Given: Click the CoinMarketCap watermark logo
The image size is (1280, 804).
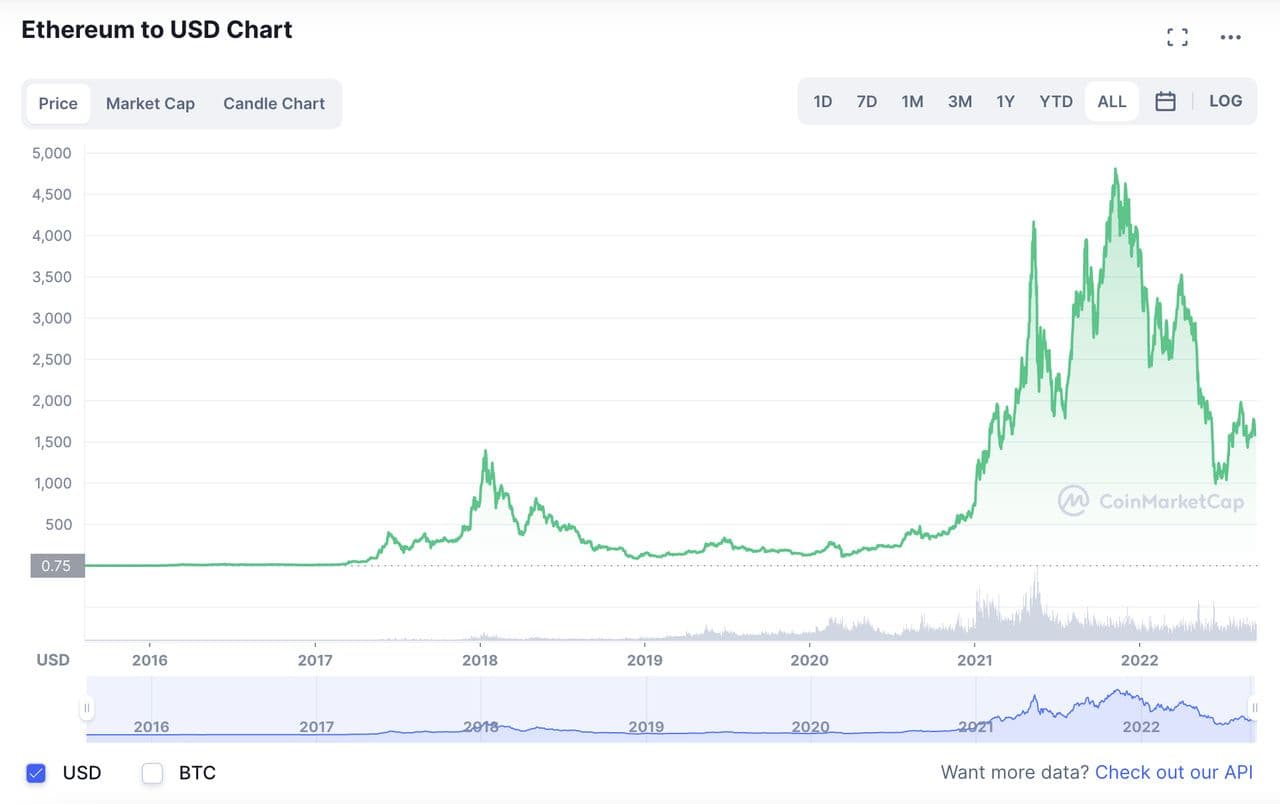Looking at the screenshot, I should [x=1151, y=501].
